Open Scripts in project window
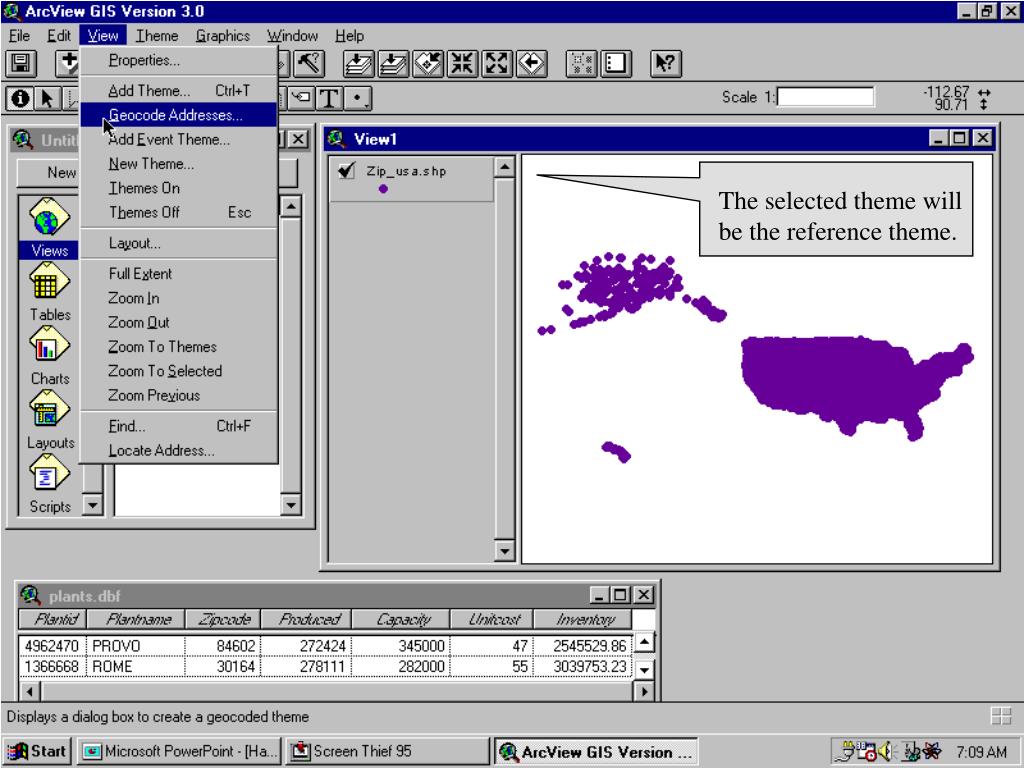This screenshot has width=1024, height=768. click(49, 483)
